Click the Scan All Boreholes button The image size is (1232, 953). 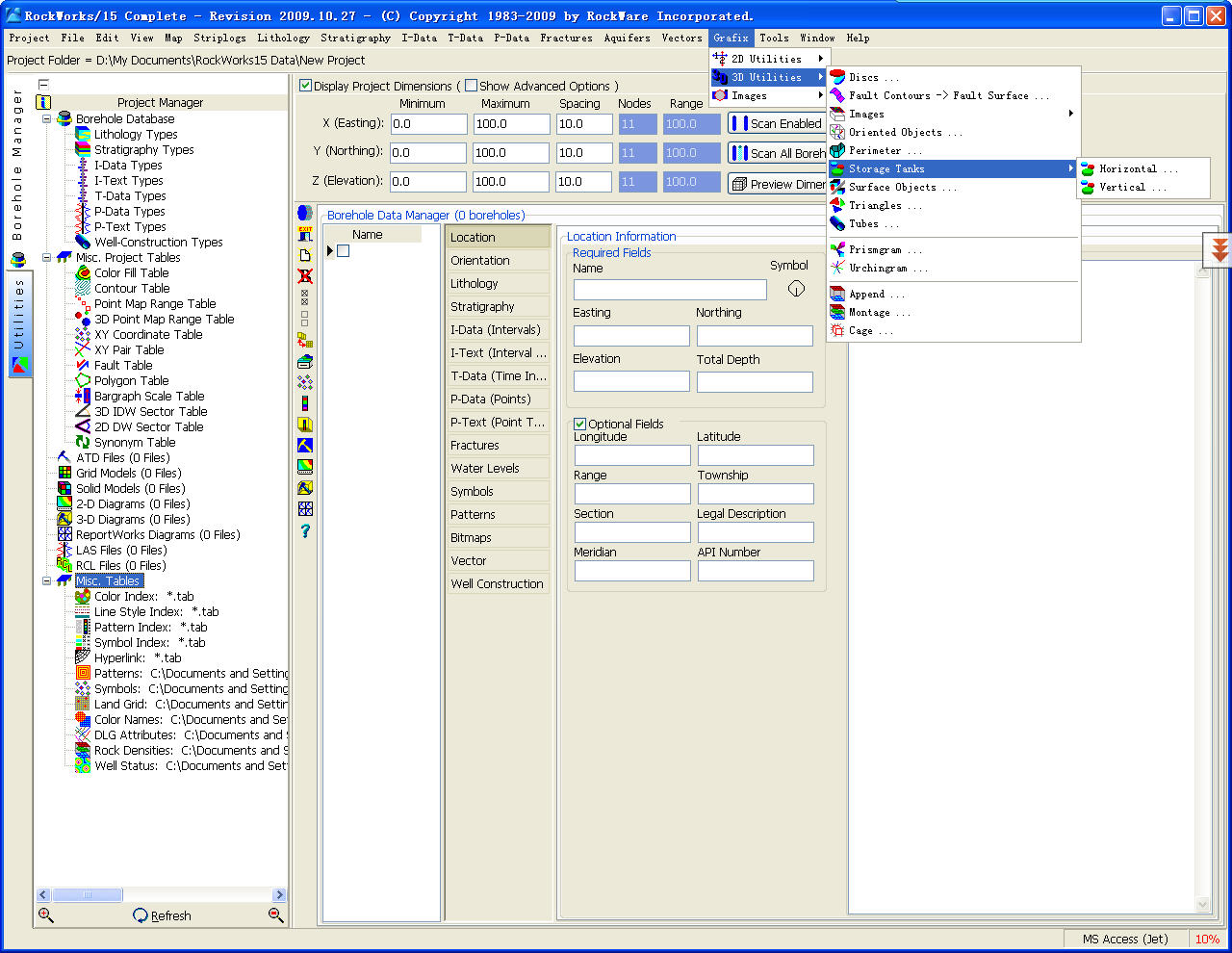click(777, 153)
